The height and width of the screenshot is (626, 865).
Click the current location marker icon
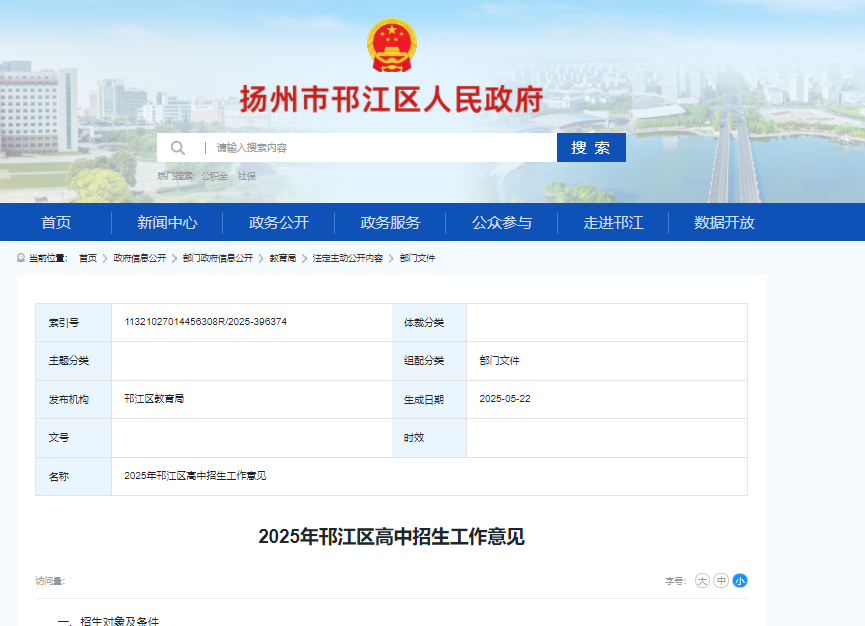click(21, 258)
